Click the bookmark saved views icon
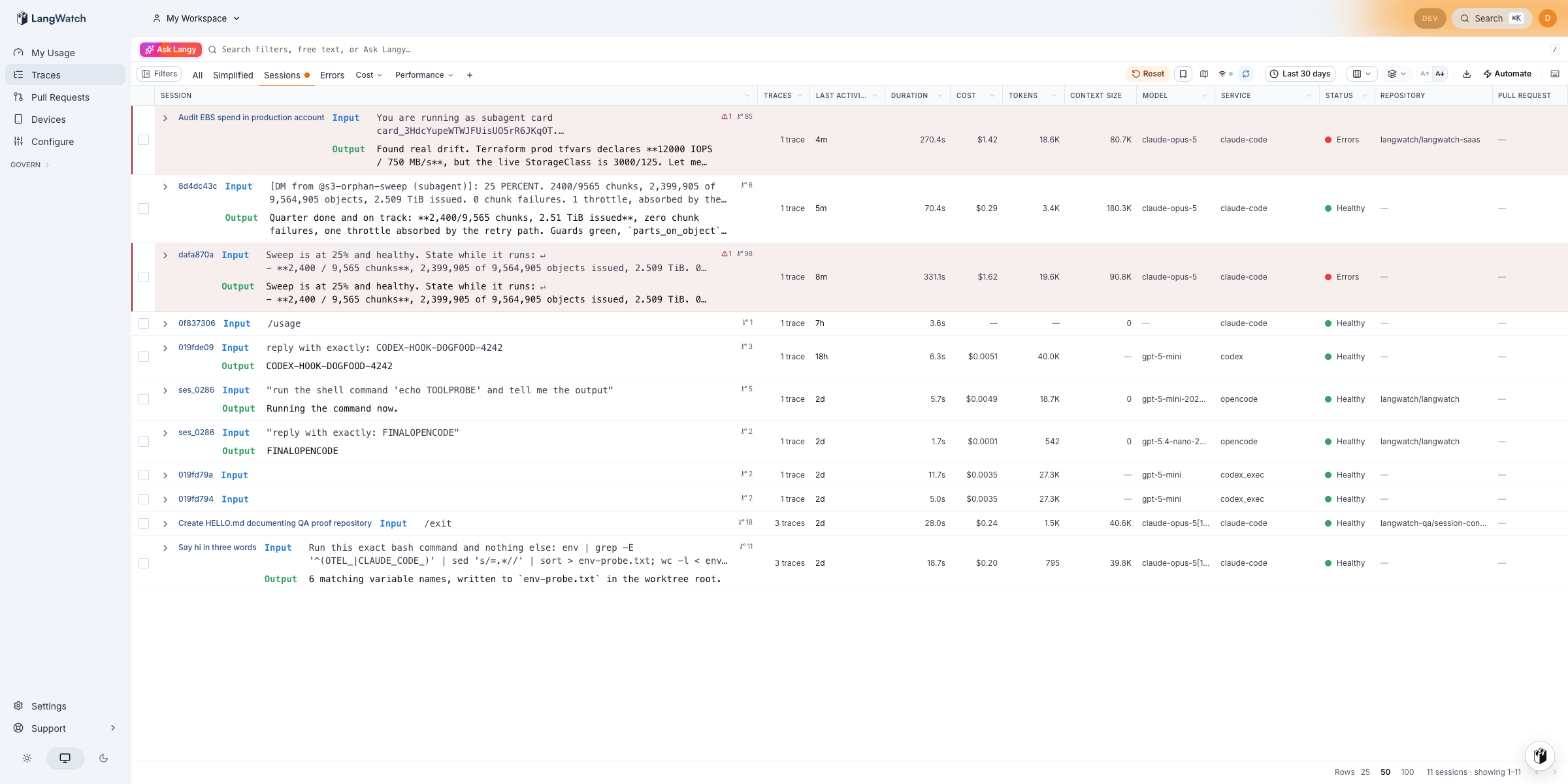 [1183, 74]
